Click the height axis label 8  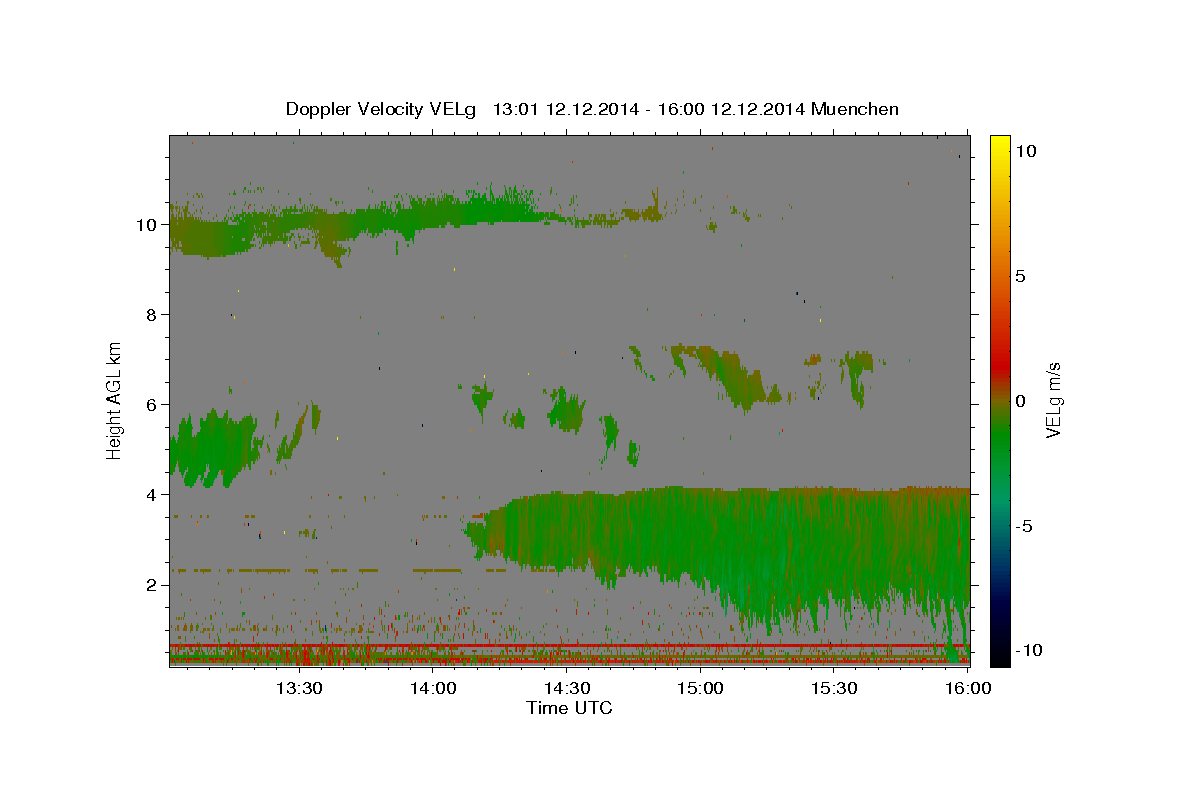[151, 314]
